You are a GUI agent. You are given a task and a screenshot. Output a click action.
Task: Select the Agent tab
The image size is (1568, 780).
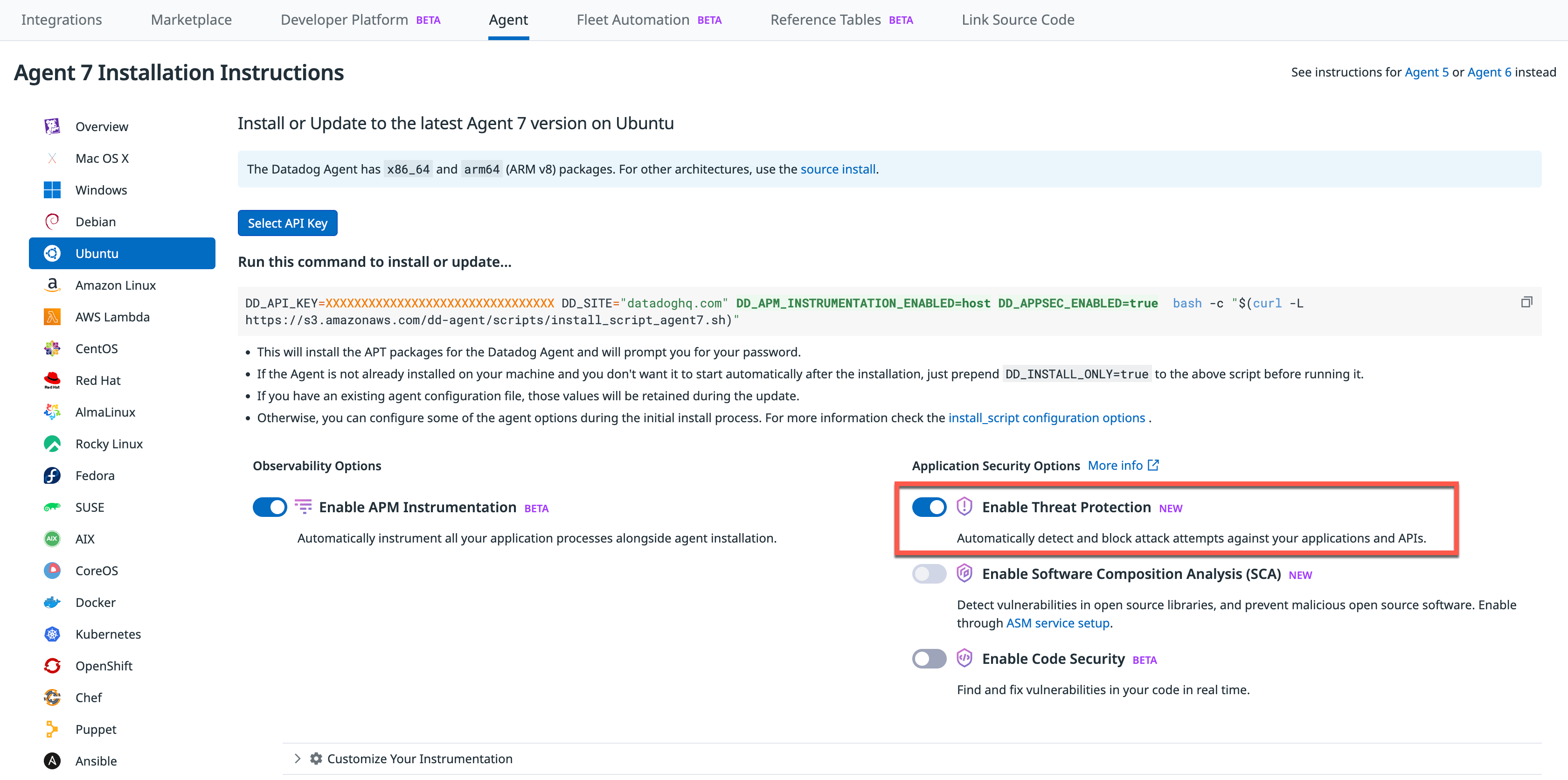pos(508,20)
